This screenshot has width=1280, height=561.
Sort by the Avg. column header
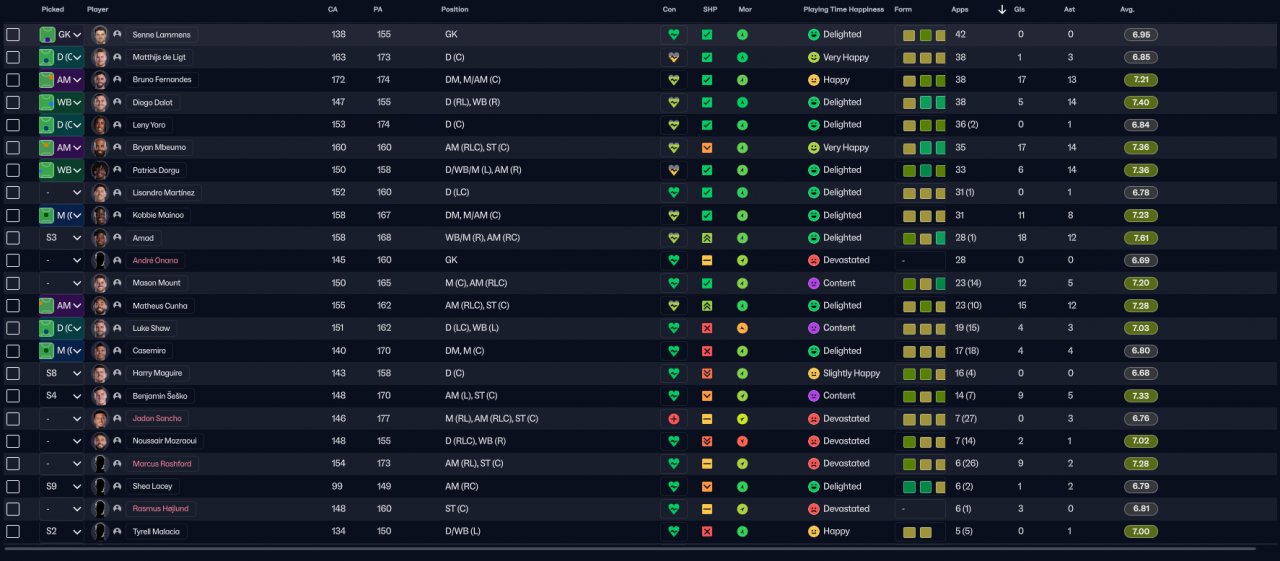(1127, 10)
